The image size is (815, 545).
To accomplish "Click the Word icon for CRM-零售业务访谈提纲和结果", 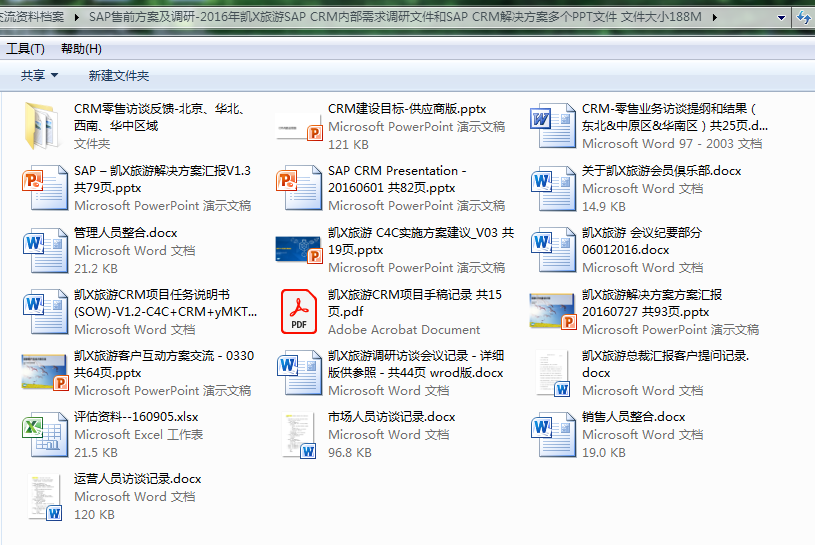I will (553, 126).
